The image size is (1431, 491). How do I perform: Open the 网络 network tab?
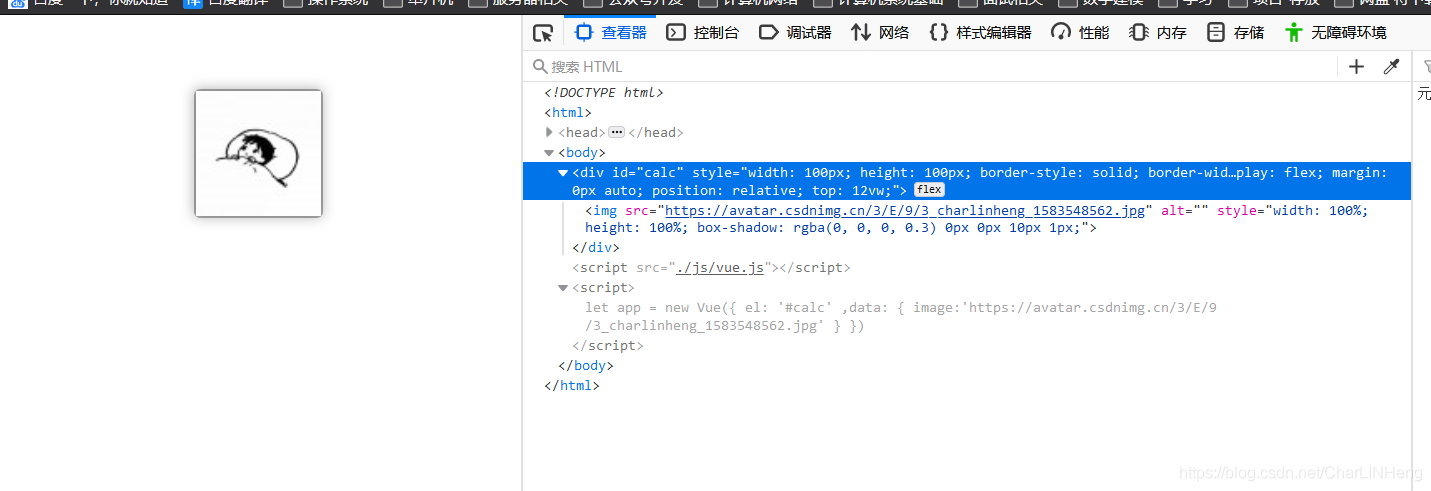(880, 33)
